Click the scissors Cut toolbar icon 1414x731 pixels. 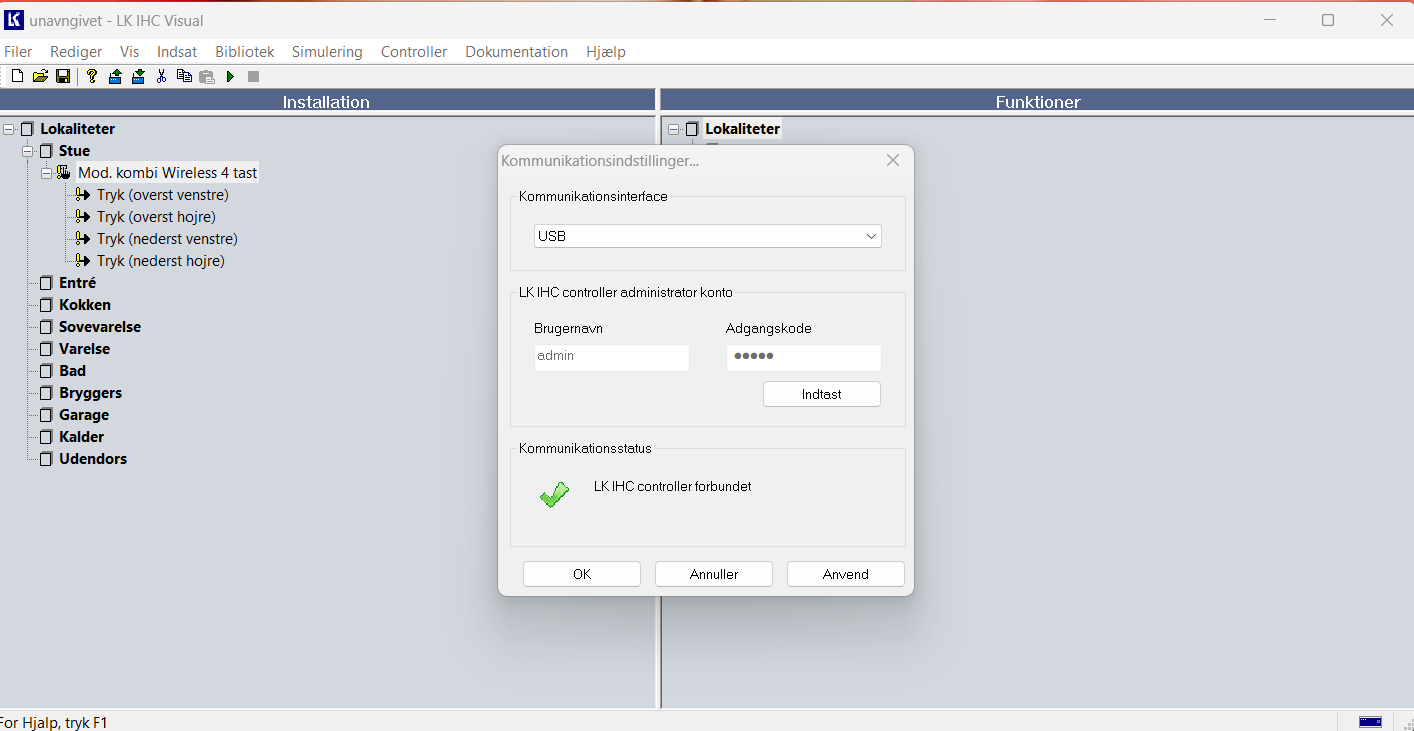click(x=162, y=76)
